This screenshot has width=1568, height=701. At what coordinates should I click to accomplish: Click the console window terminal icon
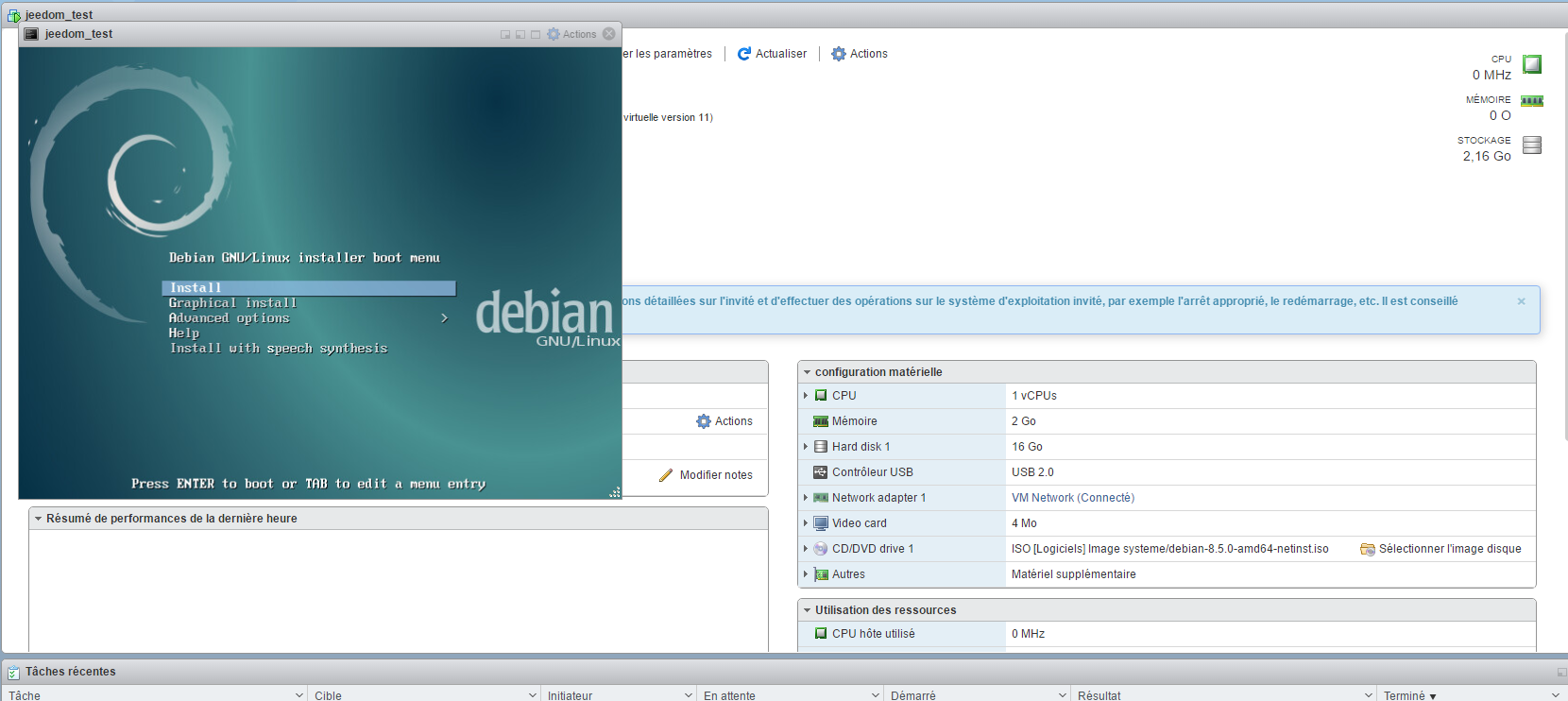(31, 34)
